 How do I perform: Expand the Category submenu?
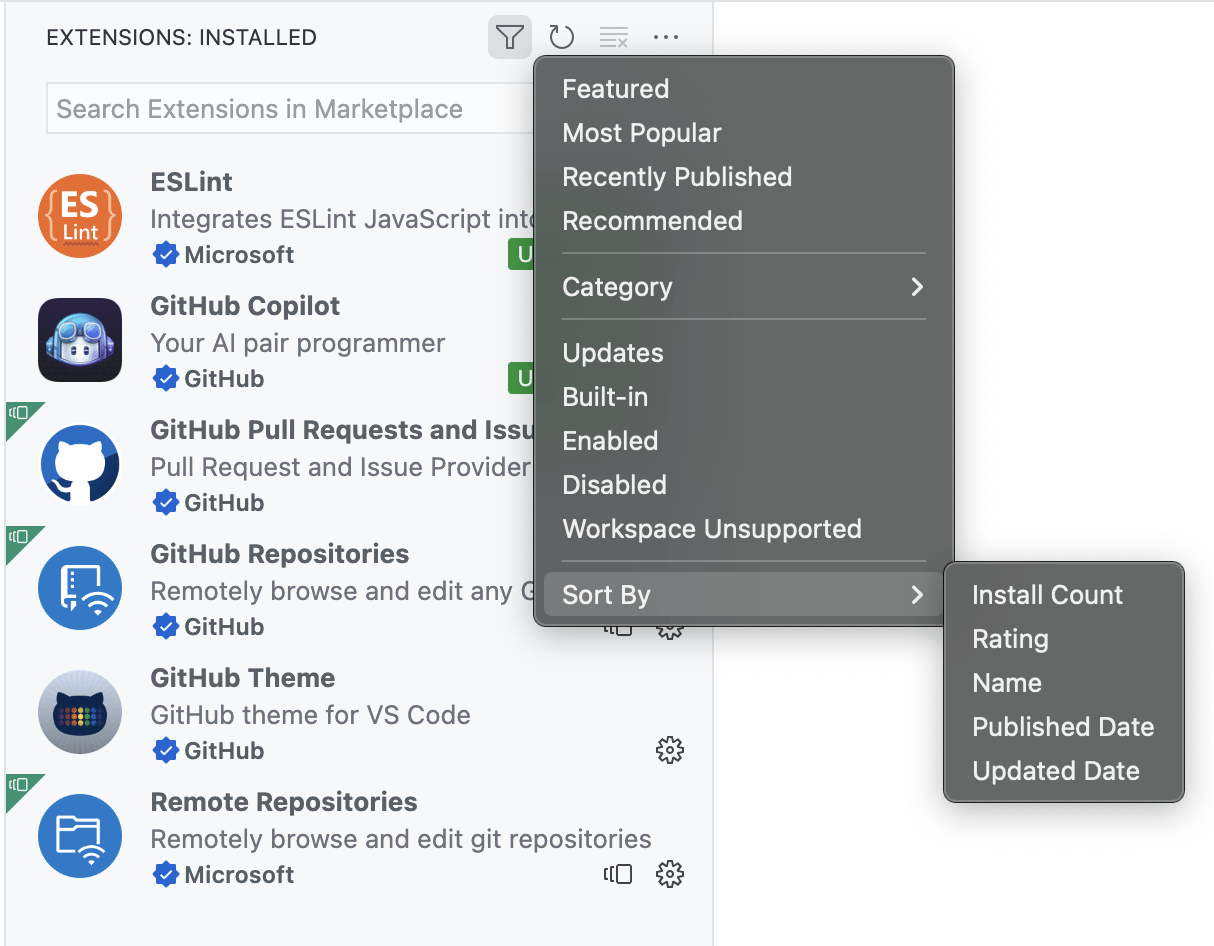[617, 287]
